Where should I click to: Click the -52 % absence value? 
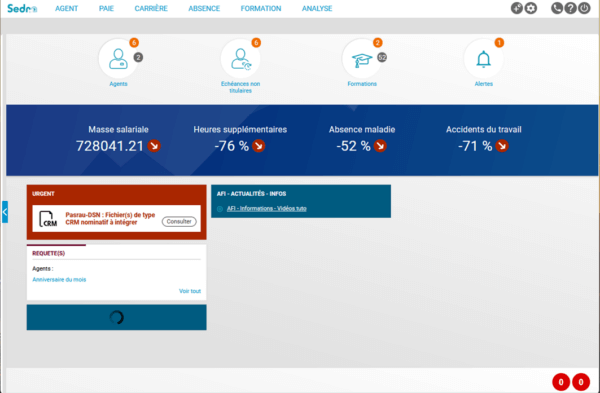(353, 146)
